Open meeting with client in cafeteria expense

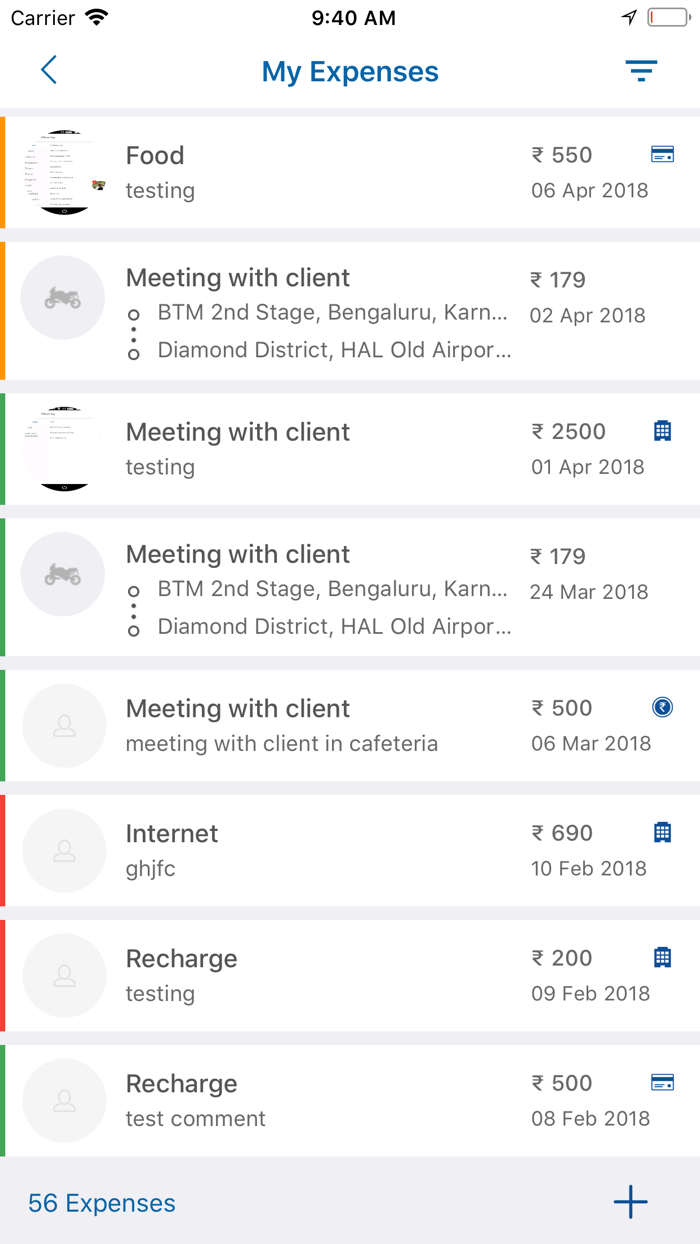320,725
